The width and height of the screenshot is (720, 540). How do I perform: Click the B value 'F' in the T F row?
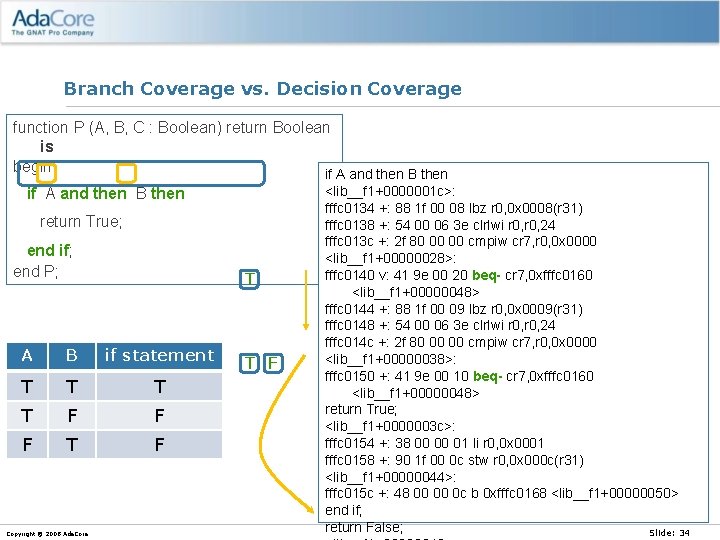(72, 416)
